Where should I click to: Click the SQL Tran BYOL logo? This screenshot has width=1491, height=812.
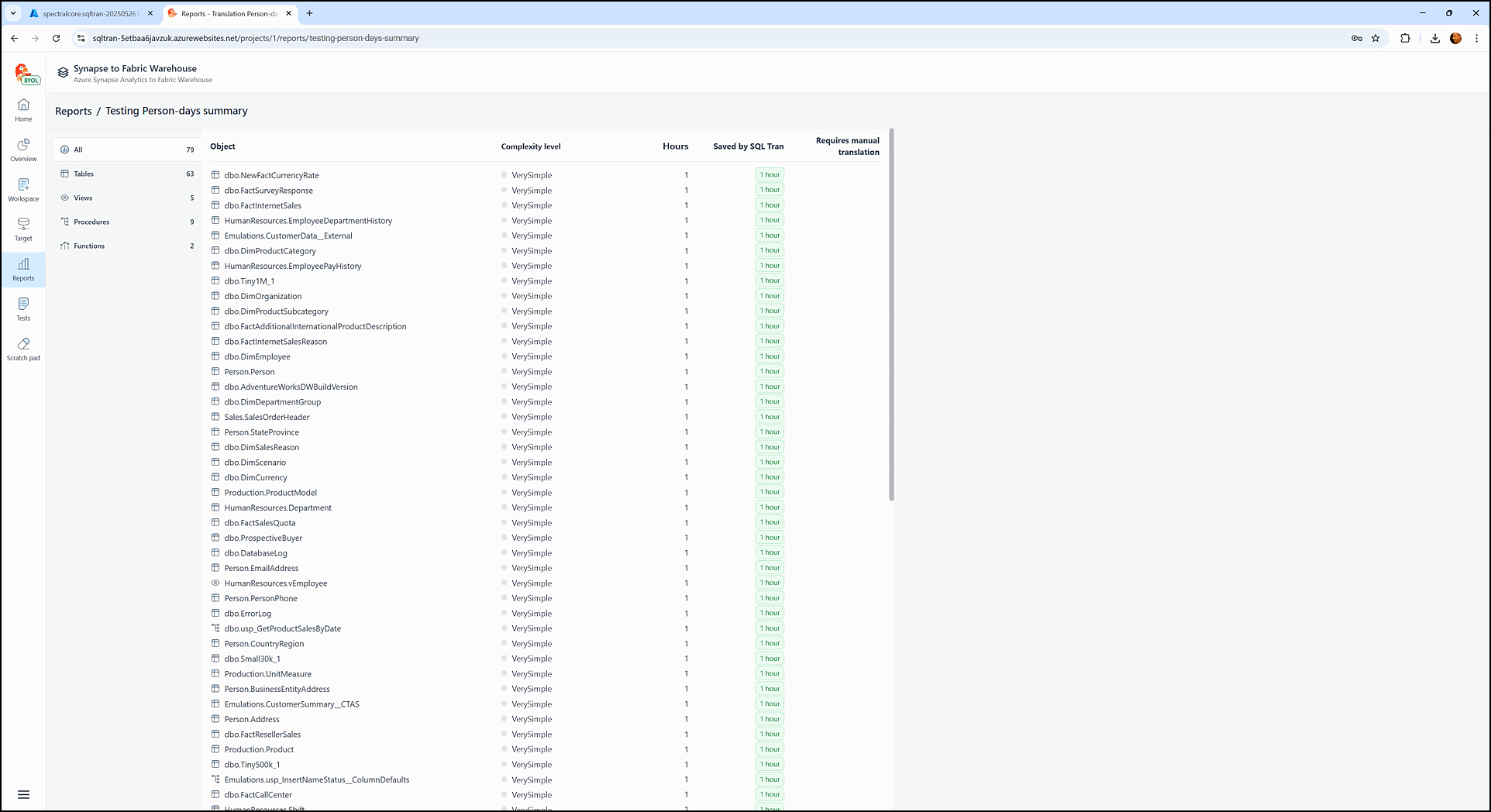coord(26,74)
